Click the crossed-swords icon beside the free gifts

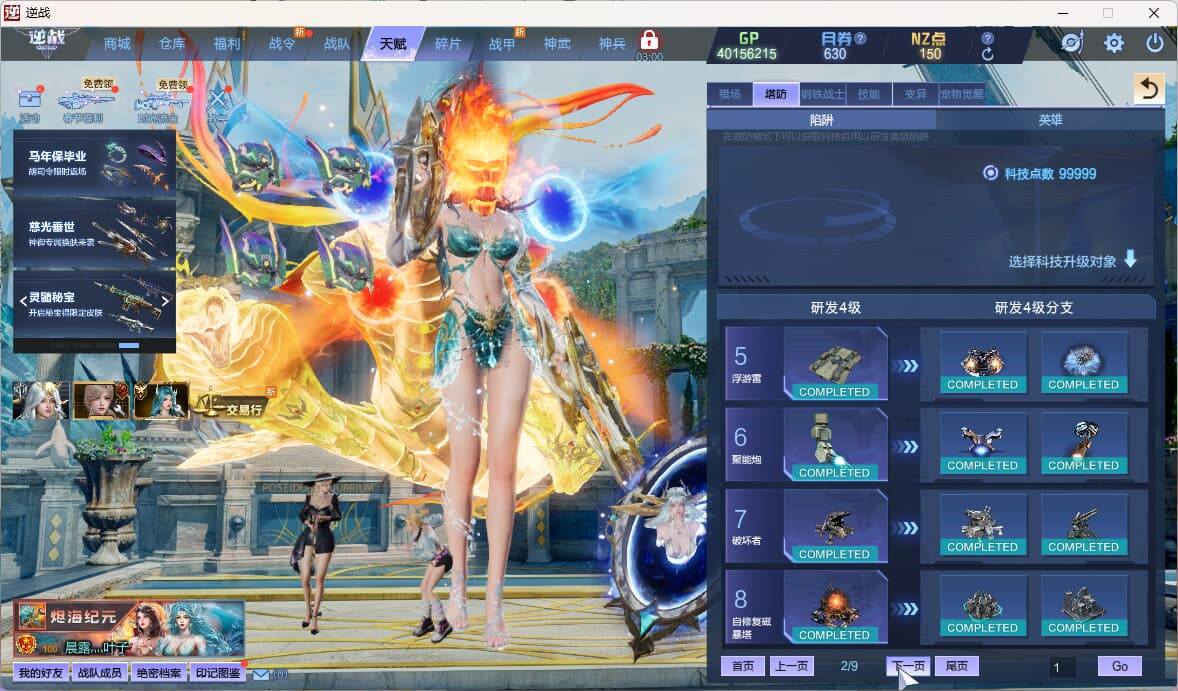coord(219,102)
